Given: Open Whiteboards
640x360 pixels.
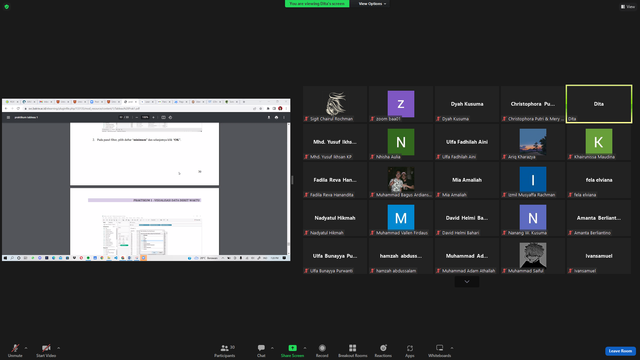Looking at the screenshot, I should coord(440,351).
